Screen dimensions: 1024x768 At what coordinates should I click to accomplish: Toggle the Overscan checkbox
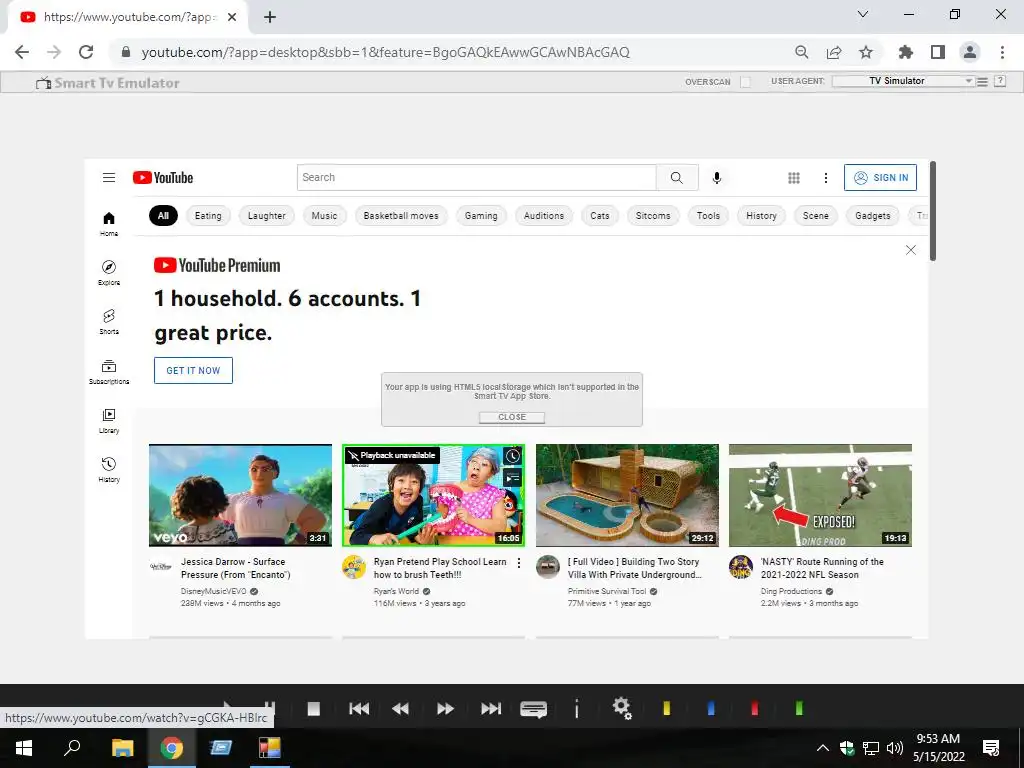[744, 82]
